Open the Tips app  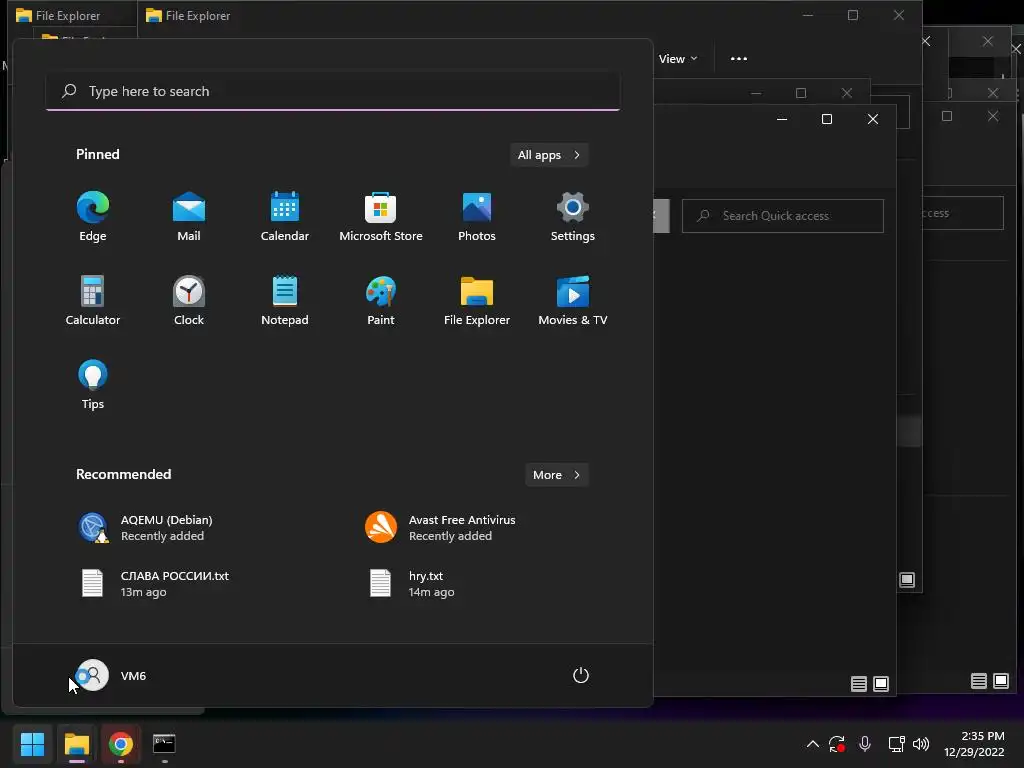coord(93,385)
